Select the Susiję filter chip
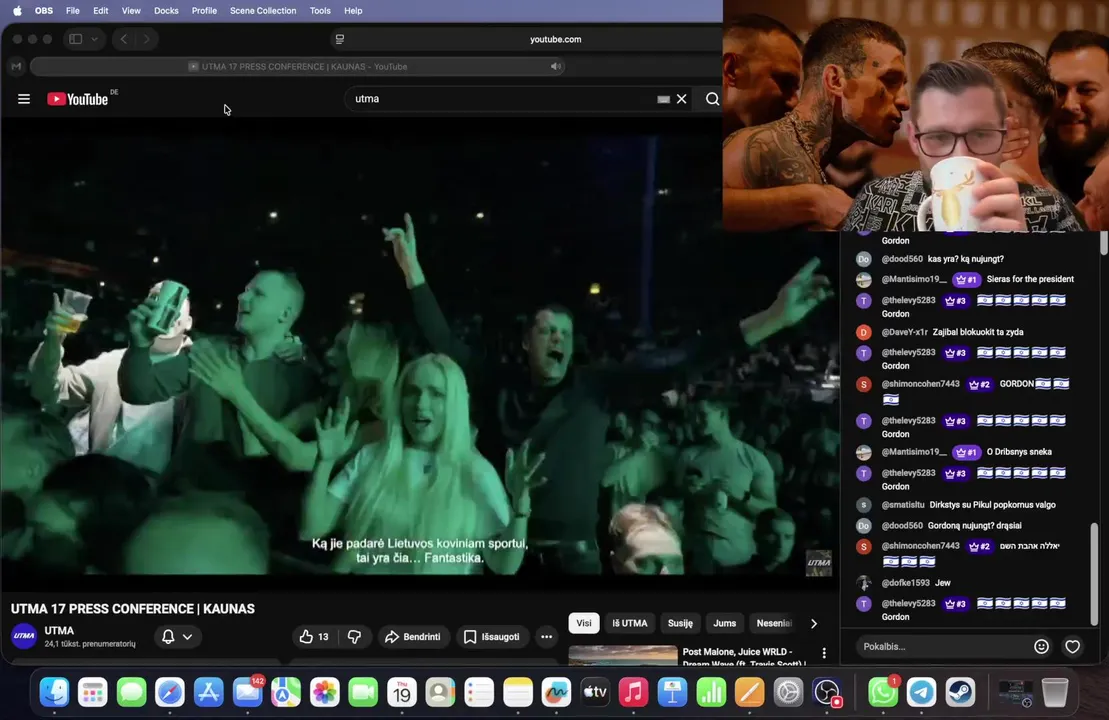Viewport: 1109px width, 720px height. [x=680, y=623]
